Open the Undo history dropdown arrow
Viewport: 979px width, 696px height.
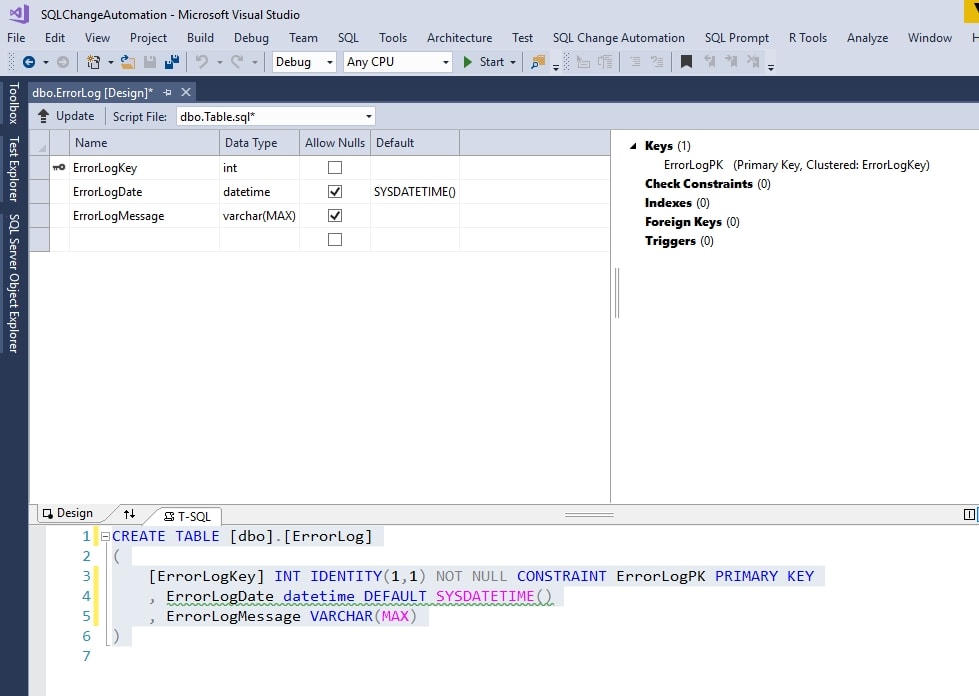coord(219,62)
